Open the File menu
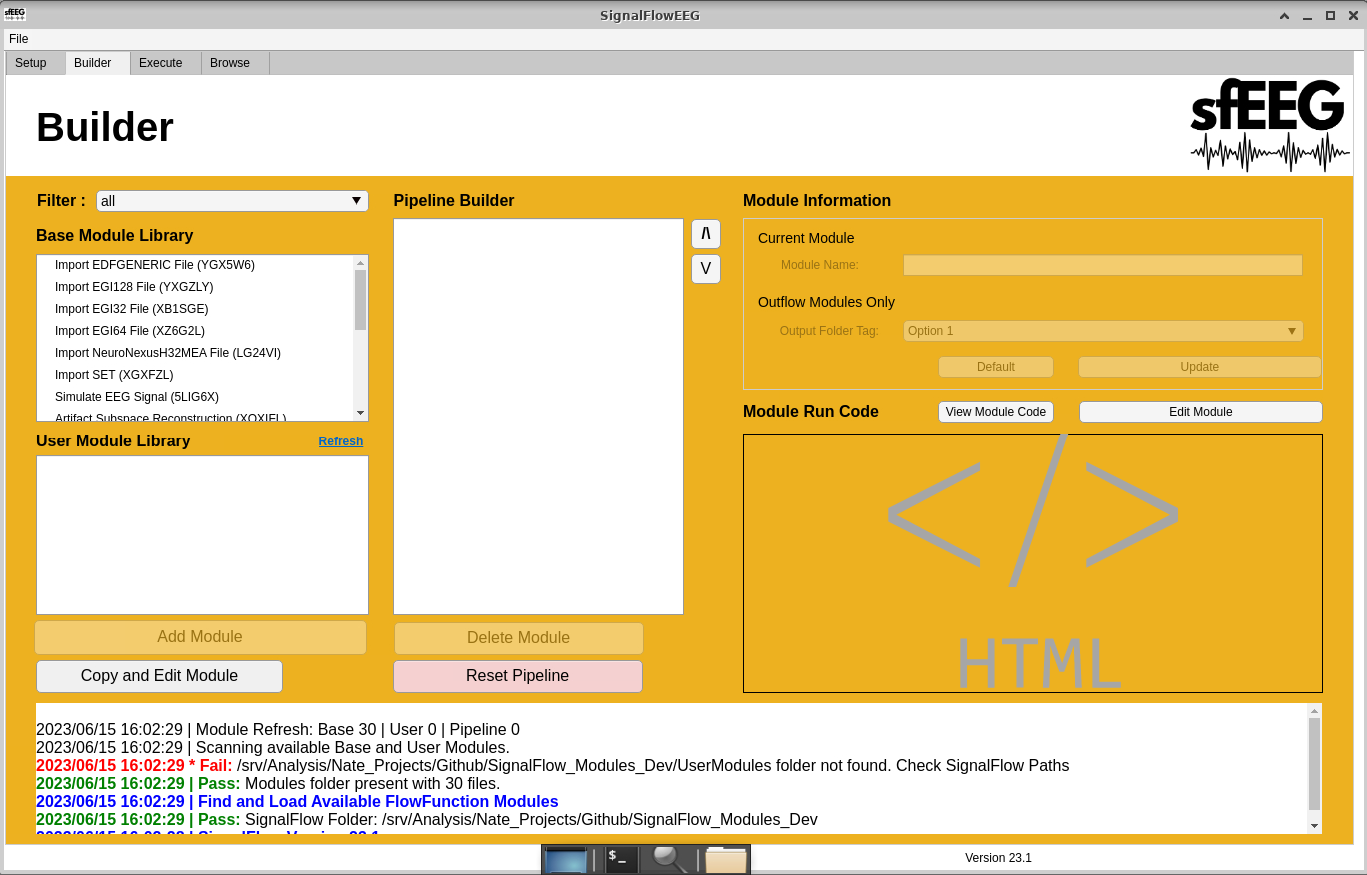Viewport: 1367px width, 875px height. point(19,39)
